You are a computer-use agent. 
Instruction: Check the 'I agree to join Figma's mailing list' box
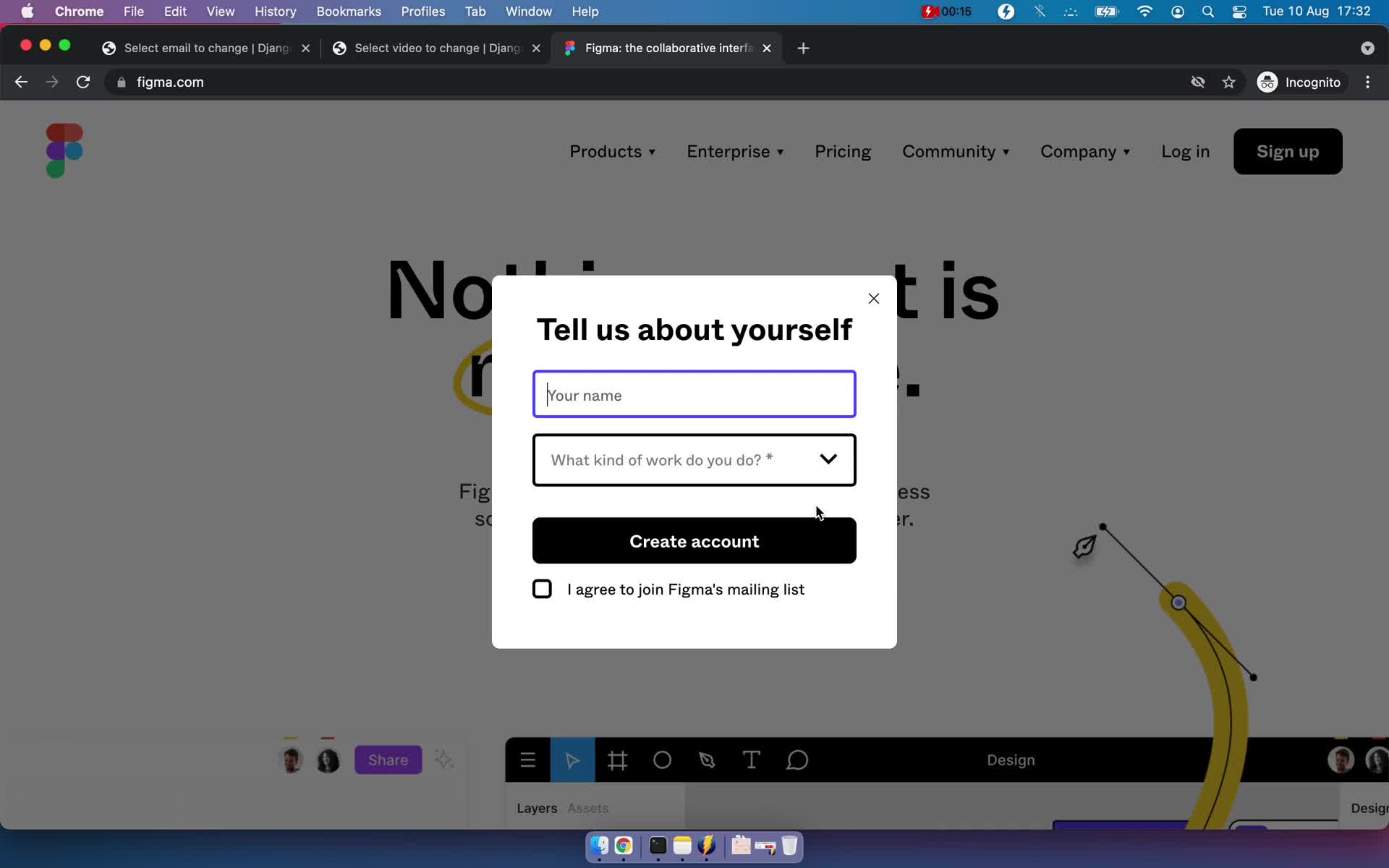542,589
